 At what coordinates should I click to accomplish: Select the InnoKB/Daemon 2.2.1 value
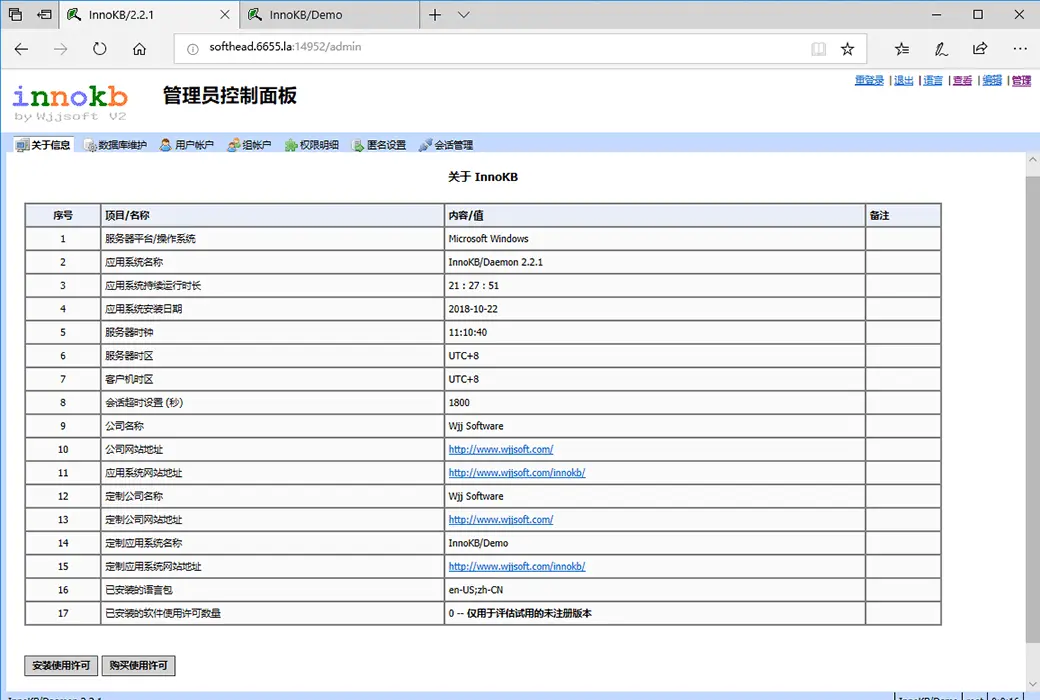tap(495, 262)
